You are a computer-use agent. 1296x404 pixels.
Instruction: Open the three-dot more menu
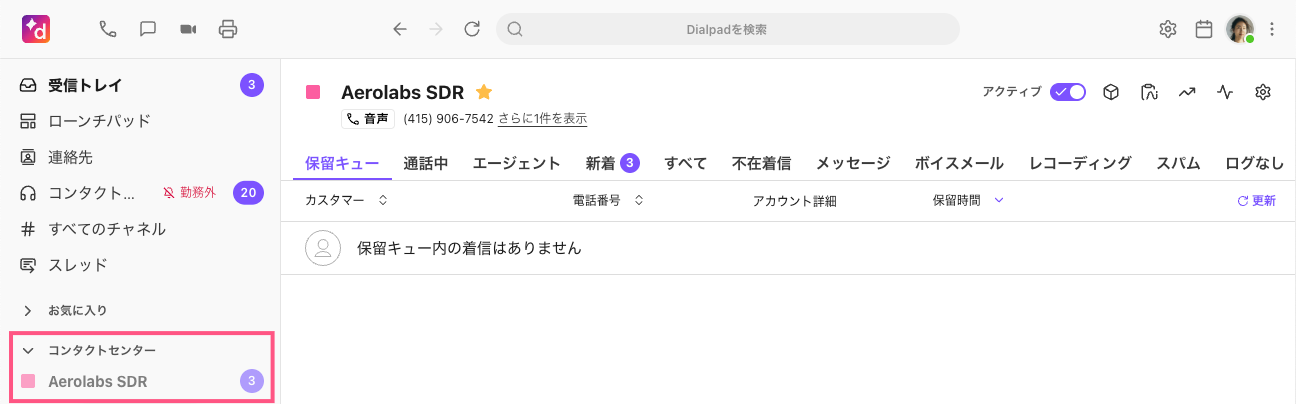tap(1272, 29)
